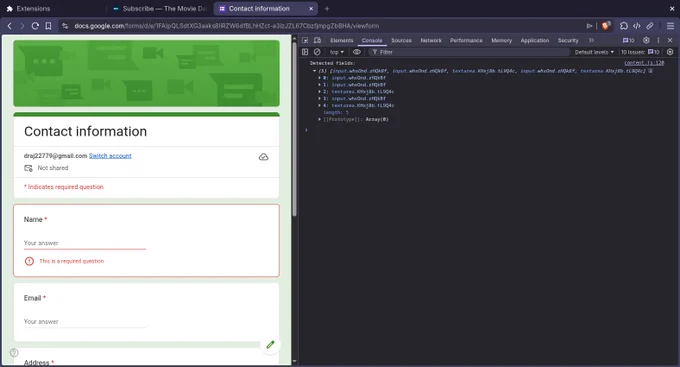Focus the Email answer field
Screen dimensions: 680x367
[x=85, y=322]
